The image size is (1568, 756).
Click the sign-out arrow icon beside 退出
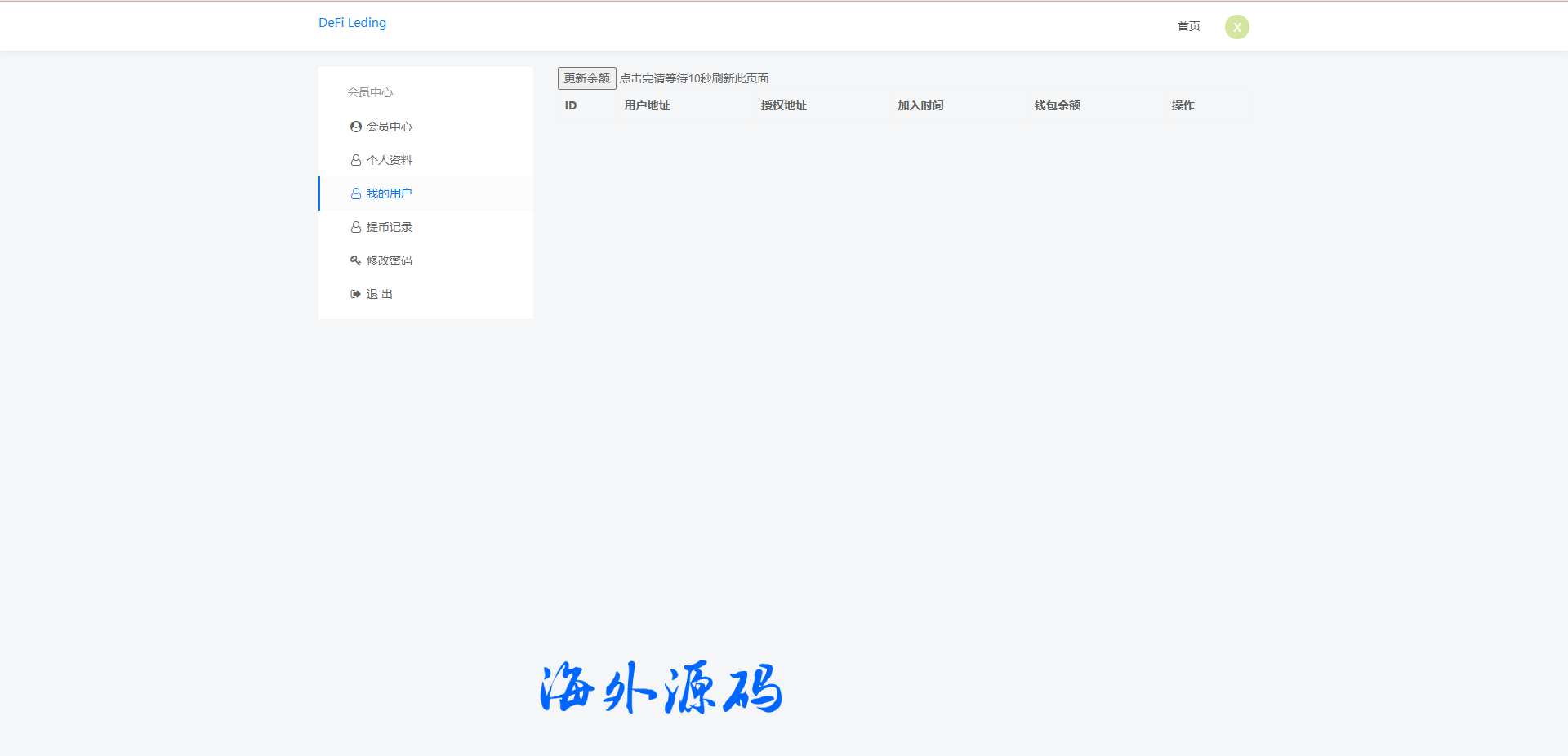point(355,294)
